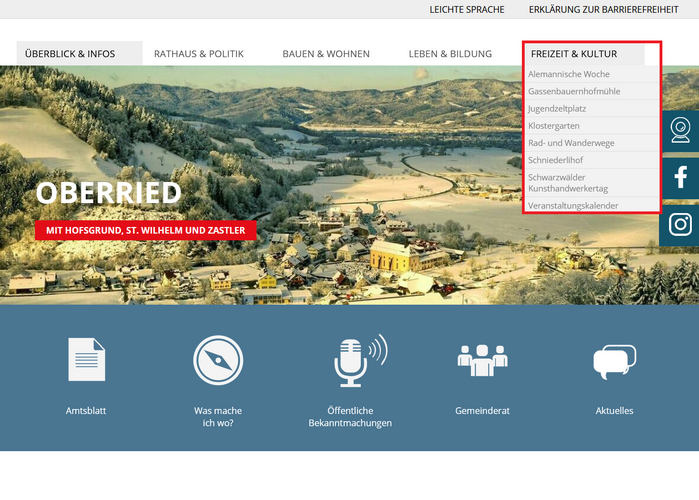Click the Oberried hero title
This screenshot has height=500, width=699.
click(x=109, y=193)
